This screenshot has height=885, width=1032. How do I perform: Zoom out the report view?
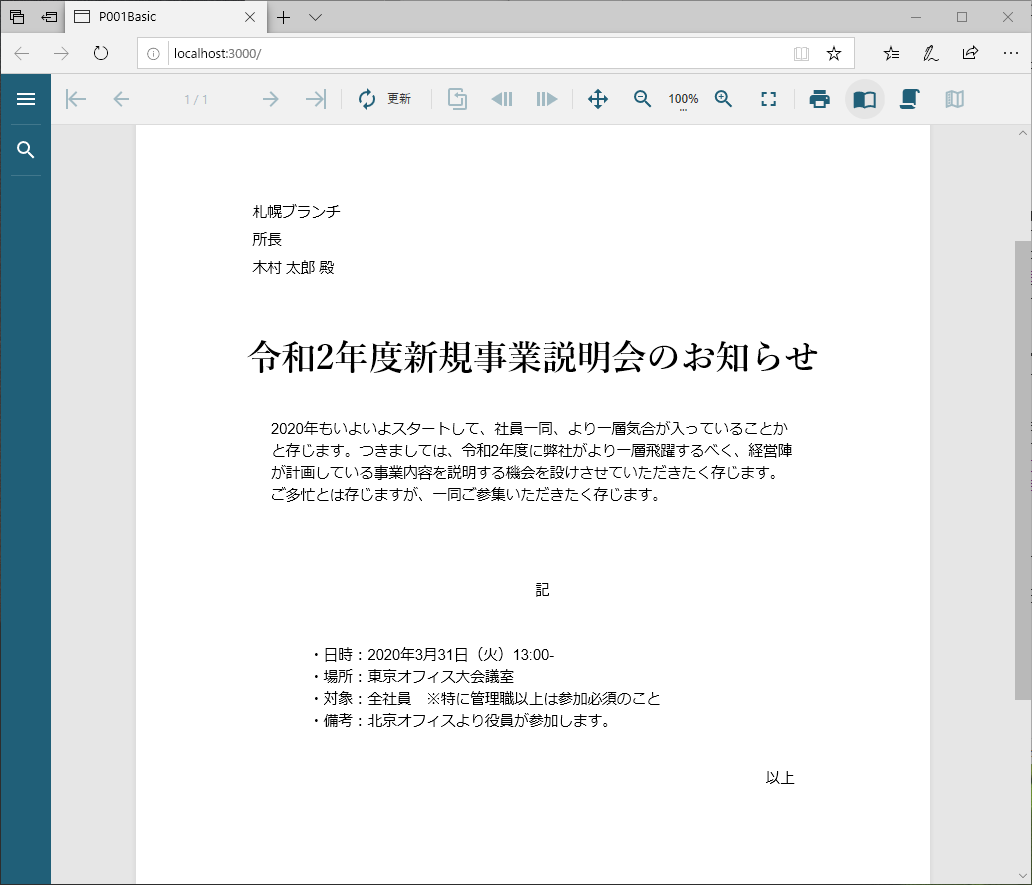[642, 99]
